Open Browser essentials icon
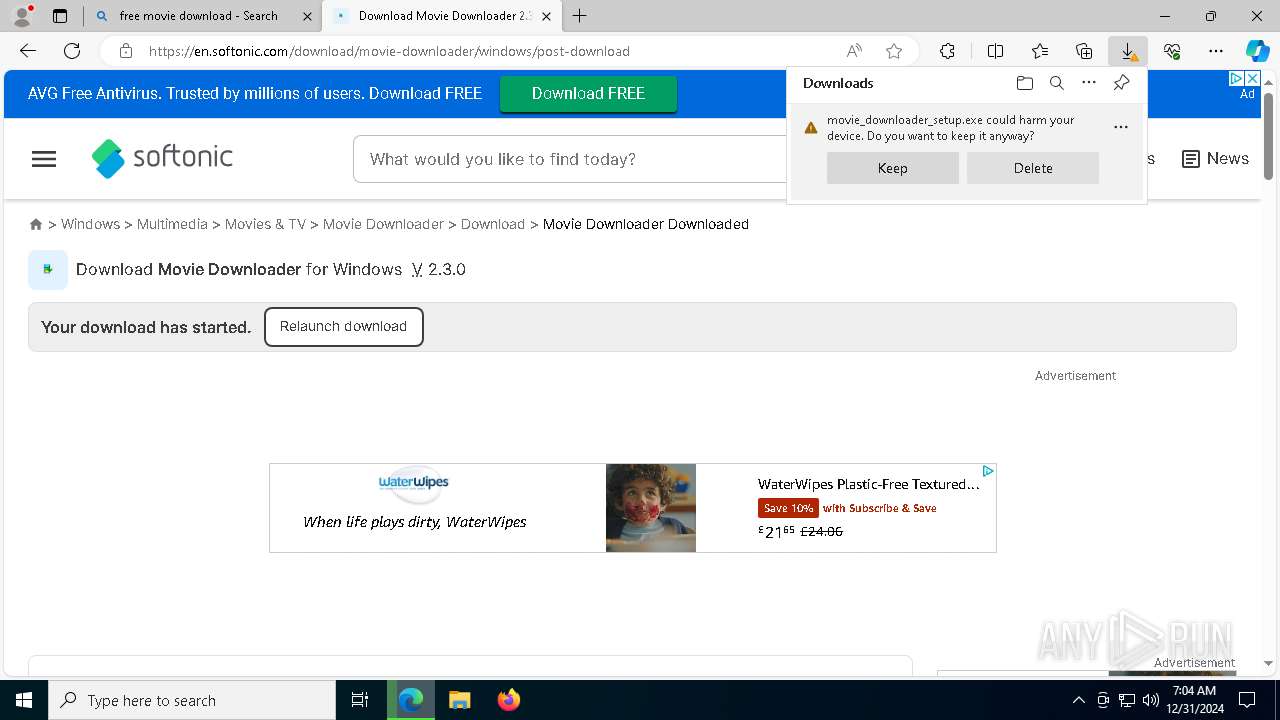 [x=1172, y=51]
